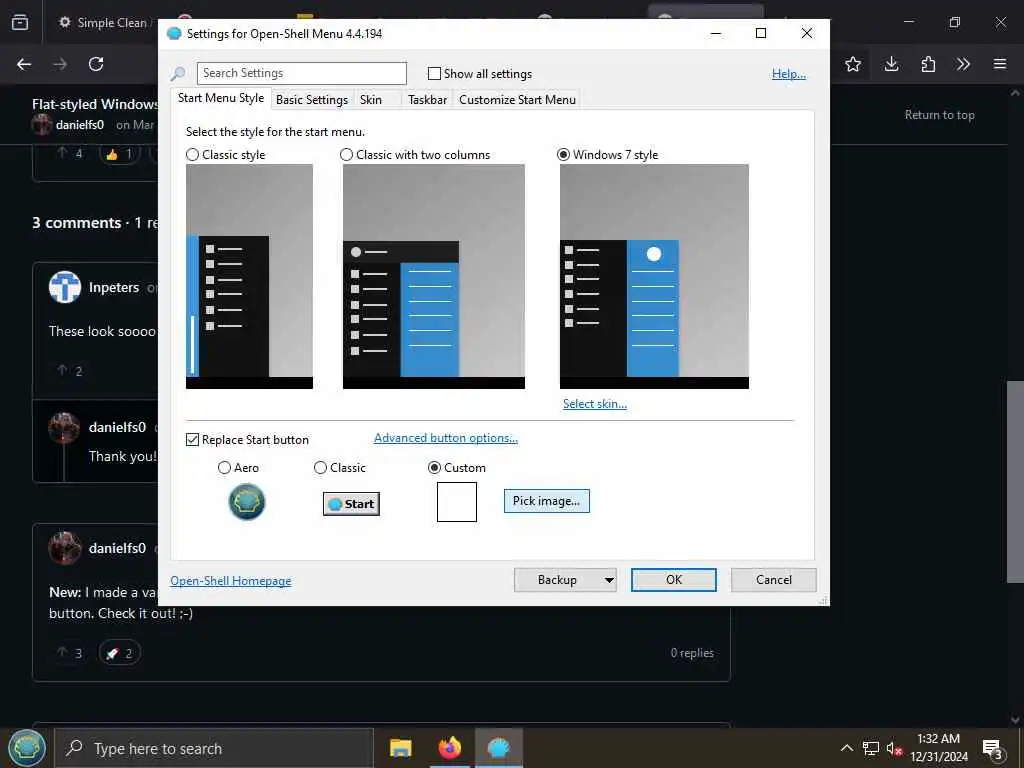This screenshot has height=768, width=1024.
Task: Click Return to top in browser page
Action: point(939,115)
